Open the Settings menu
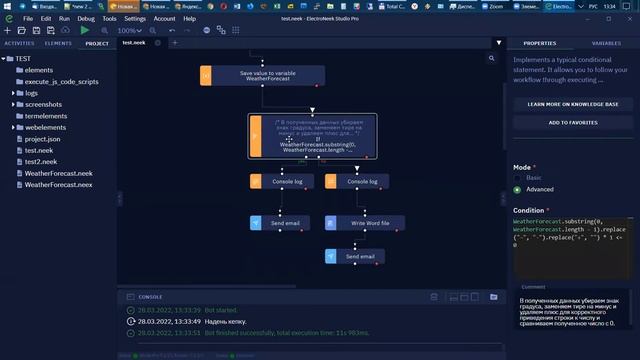The image size is (640, 360). point(135,19)
